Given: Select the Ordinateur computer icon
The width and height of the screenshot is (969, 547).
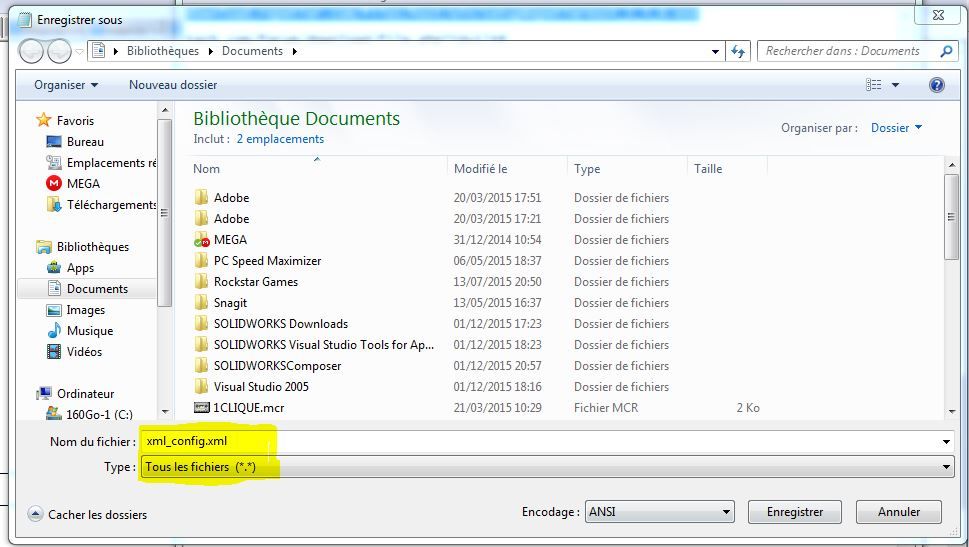Looking at the screenshot, I should click(43, 394).
